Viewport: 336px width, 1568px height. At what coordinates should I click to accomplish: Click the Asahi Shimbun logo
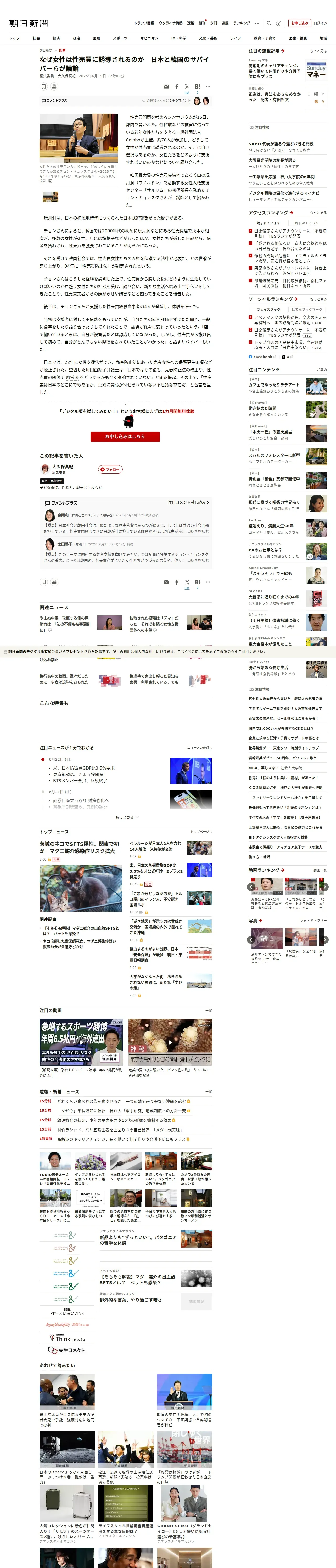click(x=29, y=23)
